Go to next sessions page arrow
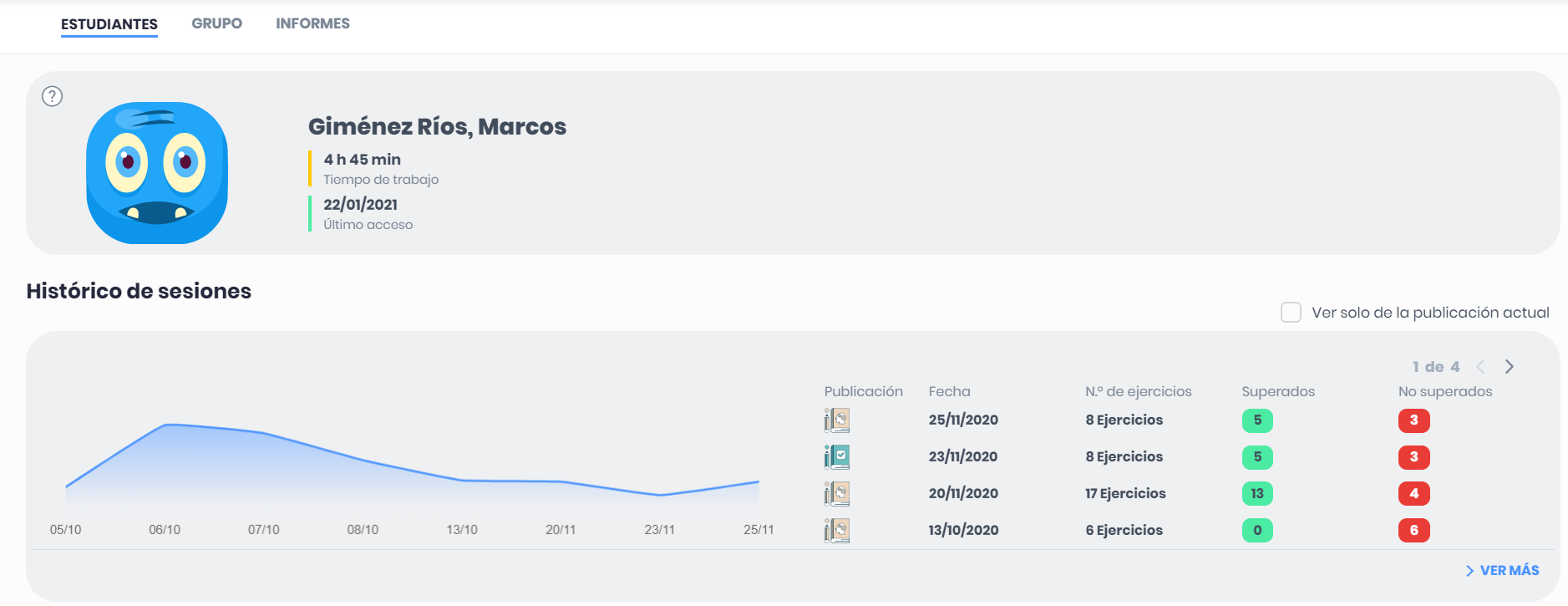The width and height of the screenshot is (1568, 606). 1509,366
